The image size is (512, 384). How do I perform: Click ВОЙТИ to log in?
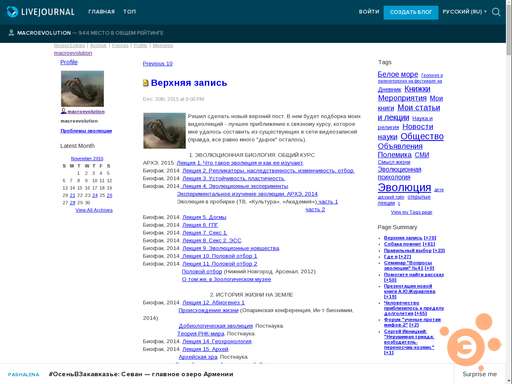[x=369, y=12]
